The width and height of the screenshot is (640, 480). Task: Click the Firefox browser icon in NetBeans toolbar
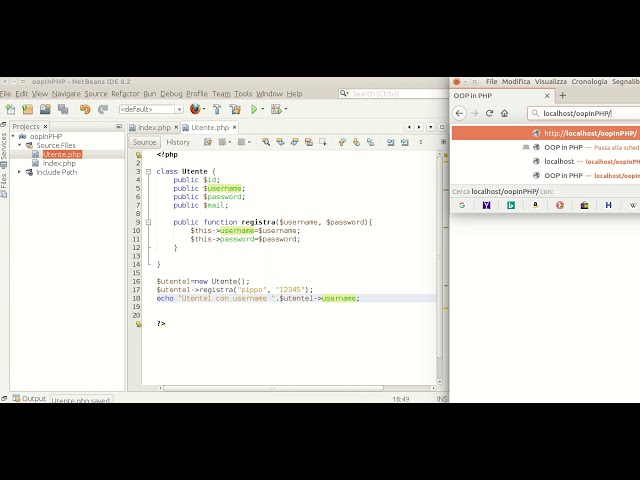click(195, 109)
